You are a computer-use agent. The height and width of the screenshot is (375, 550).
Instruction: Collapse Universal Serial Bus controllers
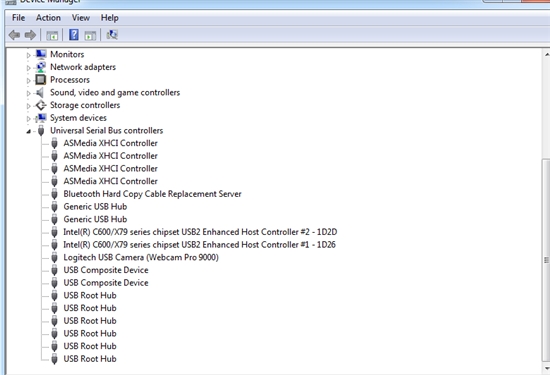[x=29, y=132]
